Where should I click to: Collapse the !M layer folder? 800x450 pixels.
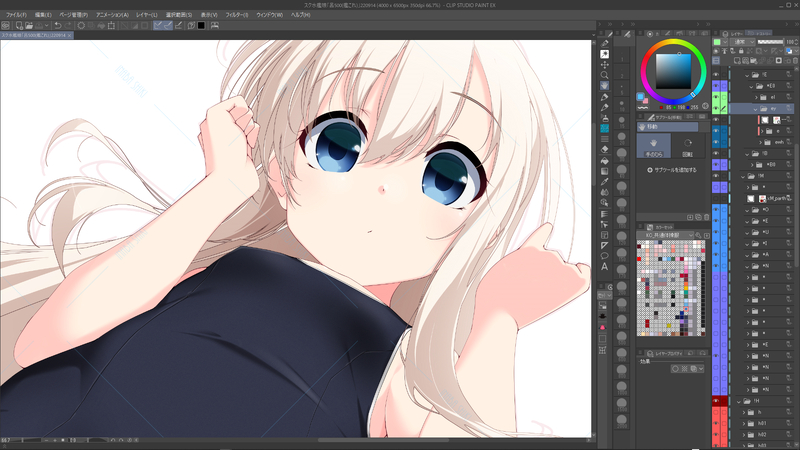743,176
